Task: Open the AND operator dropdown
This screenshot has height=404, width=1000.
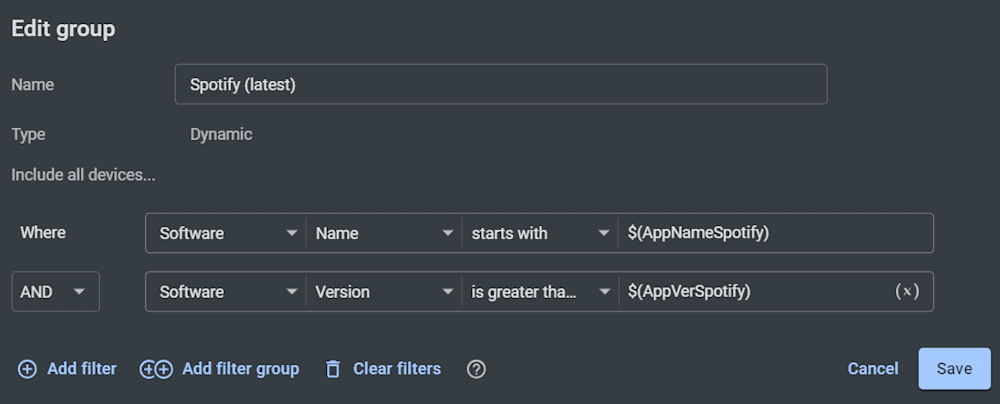Action: tap(55, 292)
